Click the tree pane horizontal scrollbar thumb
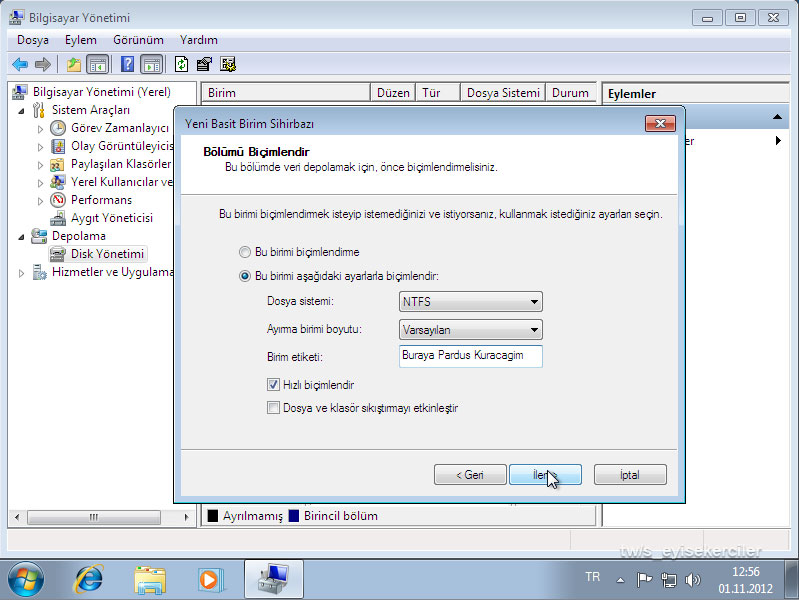The width and height of the screenshot is (799, 600). (x=94, y=517)
